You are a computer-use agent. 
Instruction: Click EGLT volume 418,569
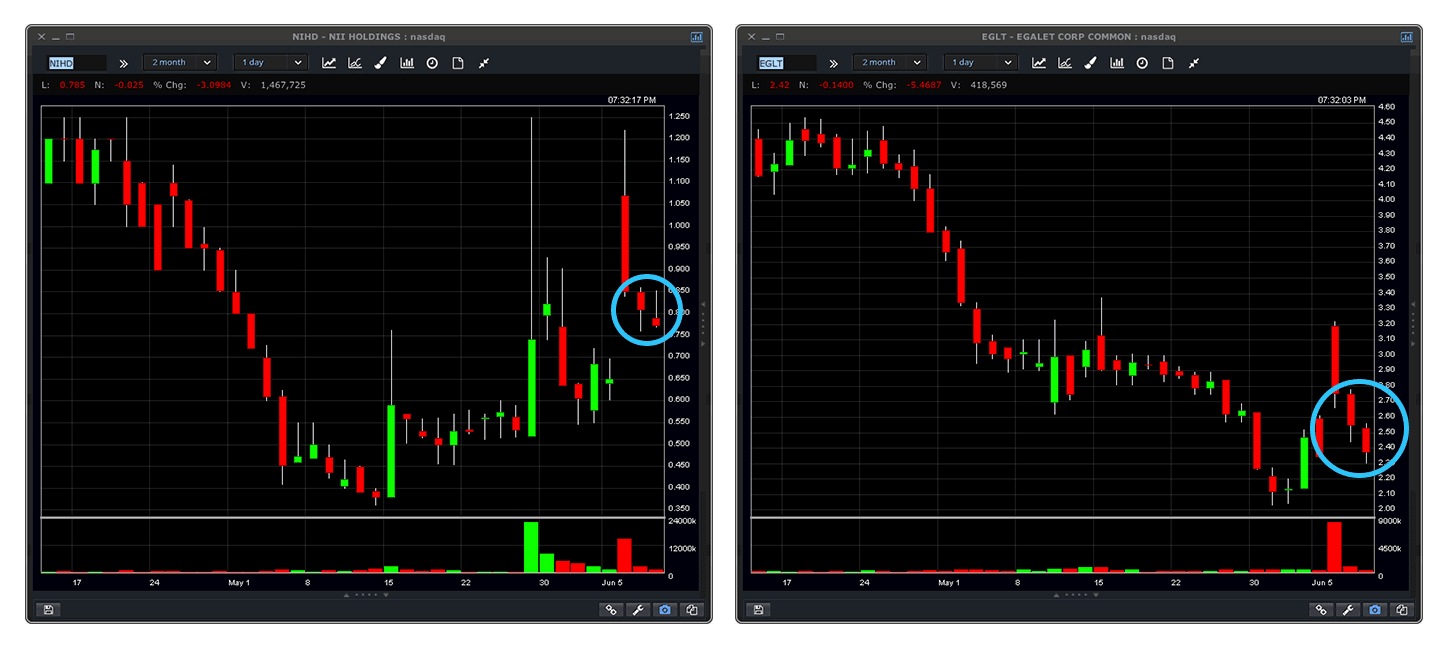(x=987, y=85)
